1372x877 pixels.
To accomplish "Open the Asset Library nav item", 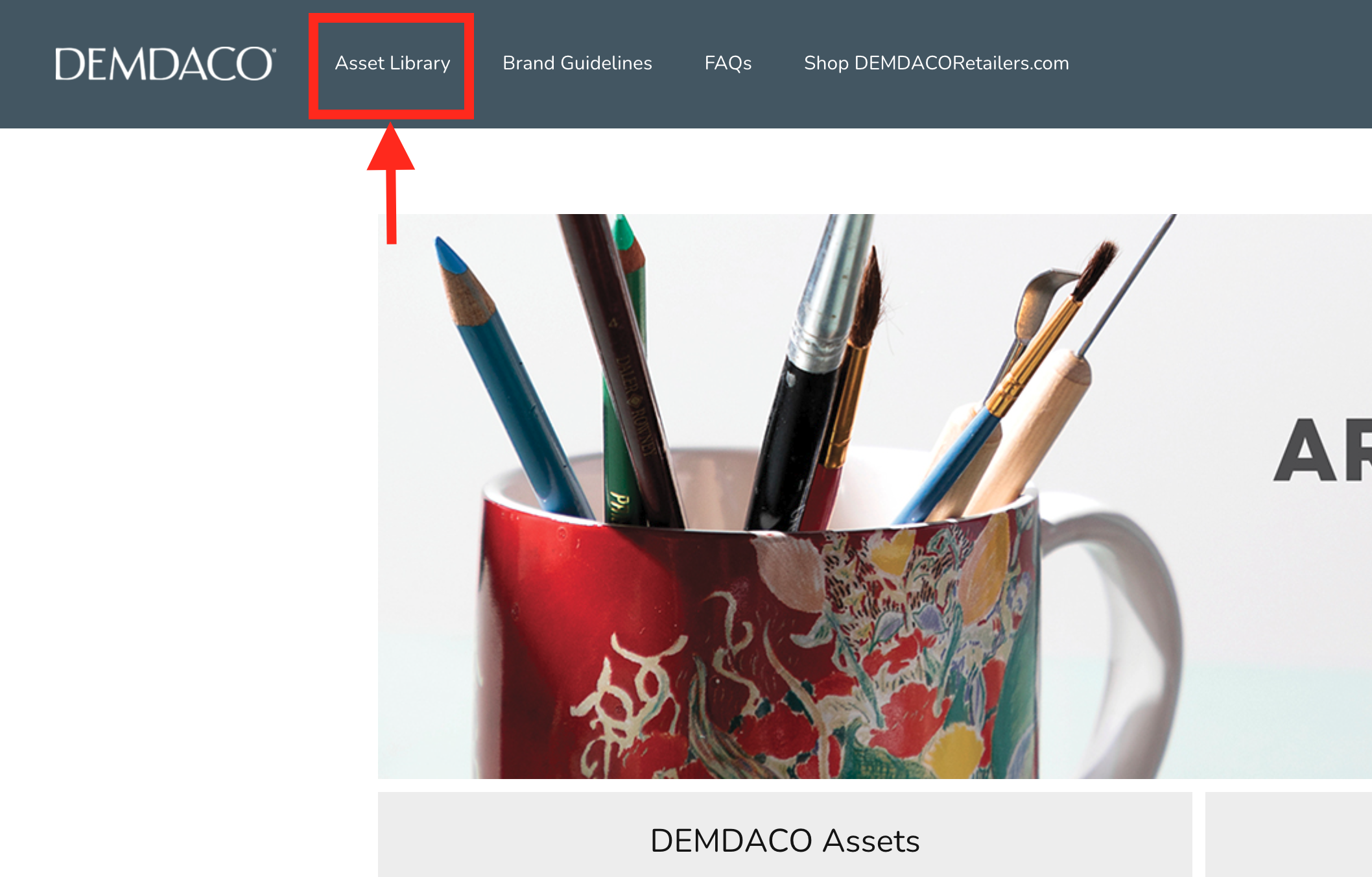I will [x=392, y=64].
